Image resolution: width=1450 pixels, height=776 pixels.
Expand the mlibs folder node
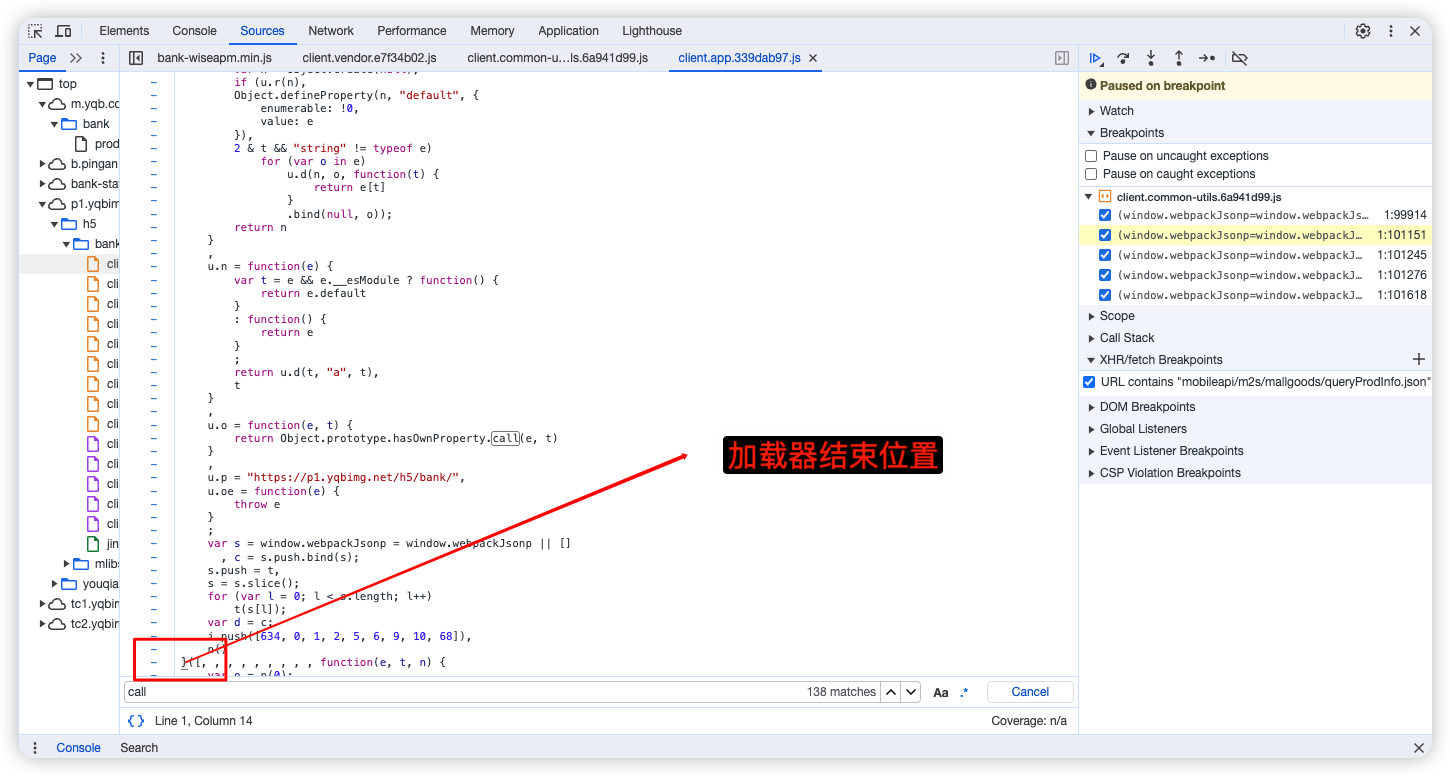67,564
